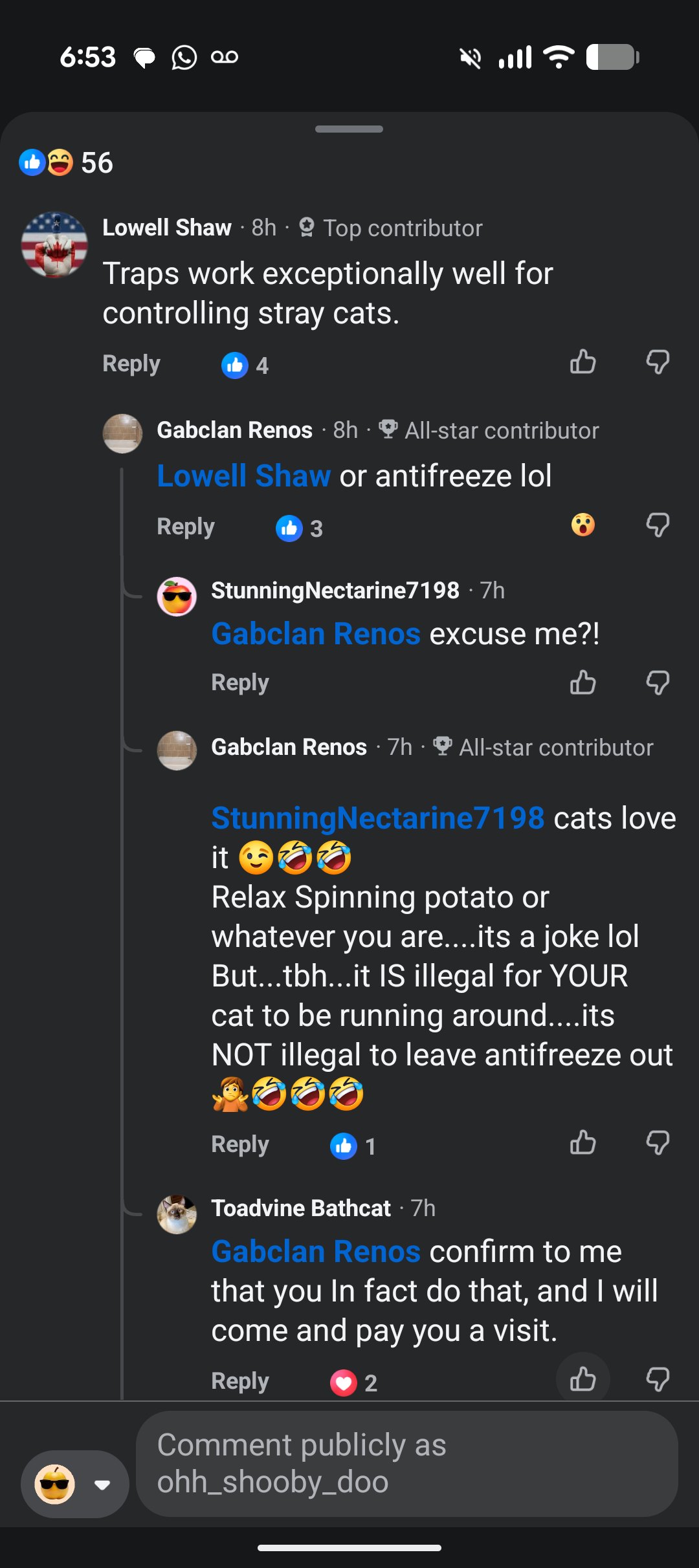Reply to Toadvine Bathcat's comment

click(x=240, y=1381)
